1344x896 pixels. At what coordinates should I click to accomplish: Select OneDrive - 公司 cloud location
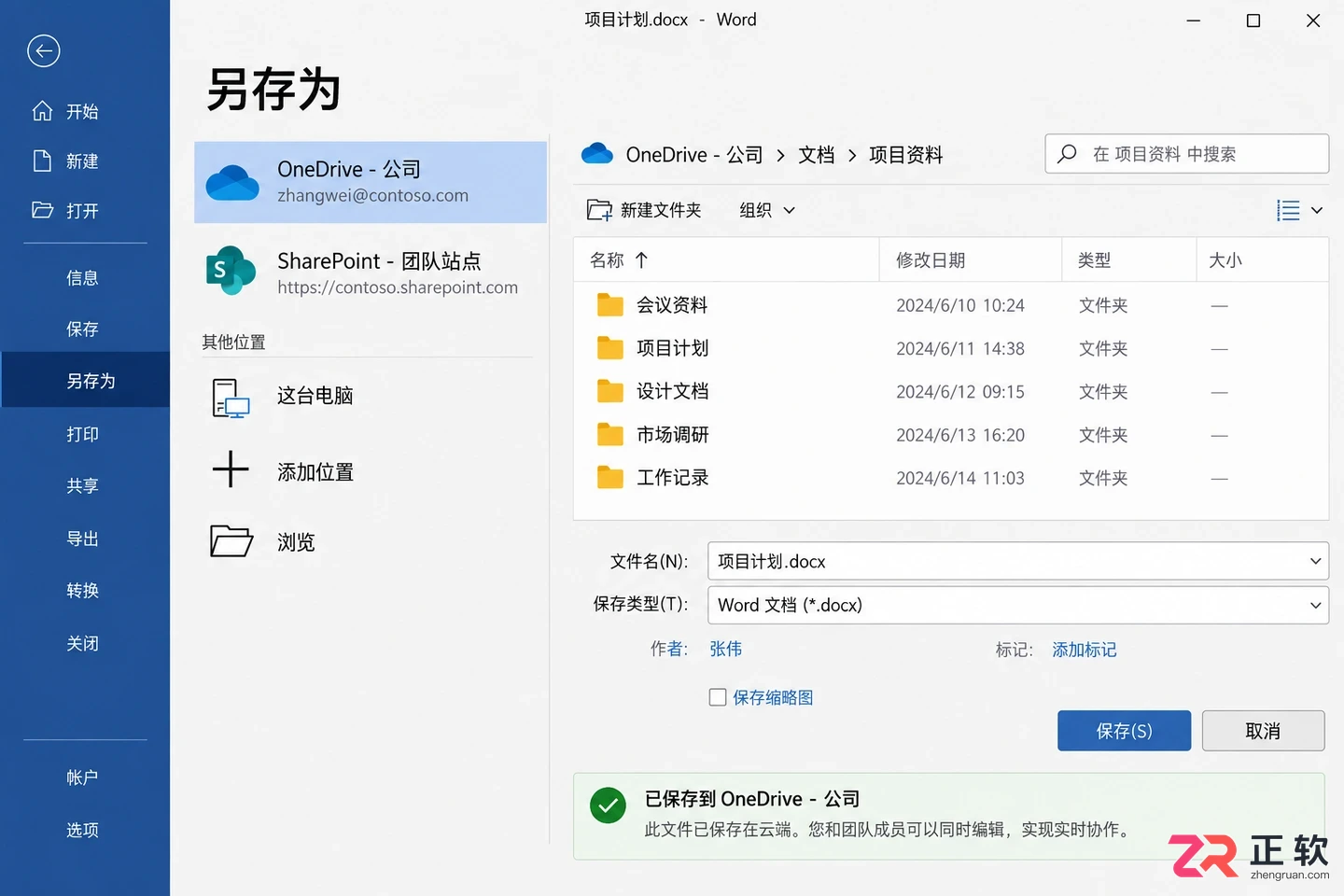click(371, 182)
